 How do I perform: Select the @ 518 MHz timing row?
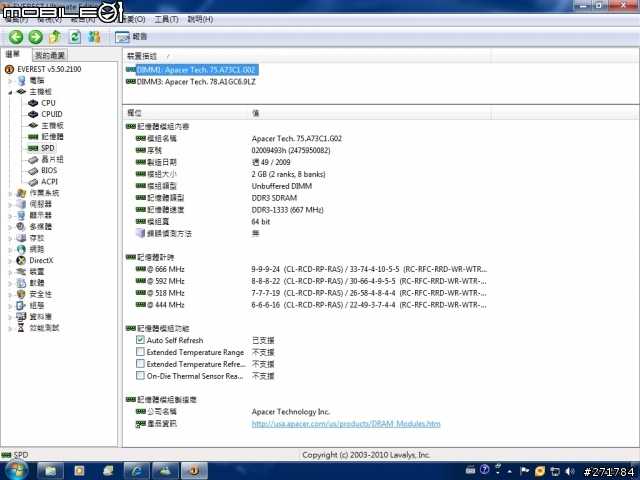[311, 293]
